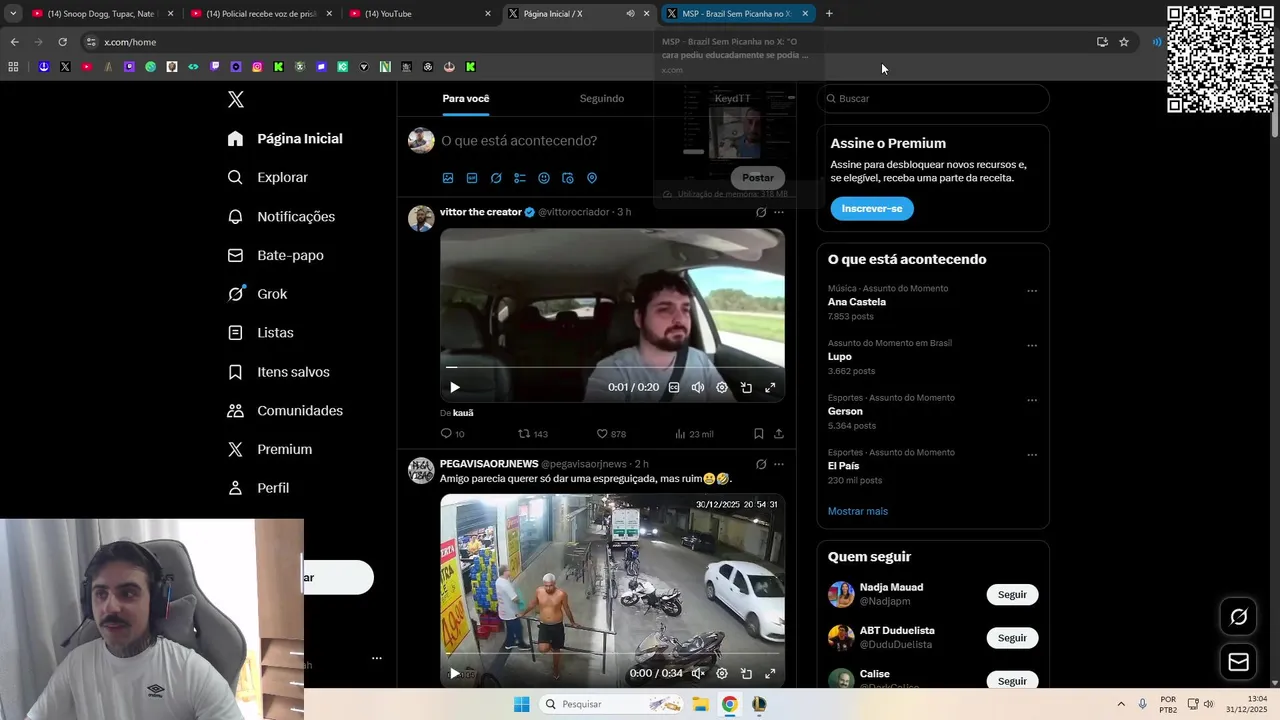
Task: Open Bate-papo messages
Action: (x=275, y=255)
